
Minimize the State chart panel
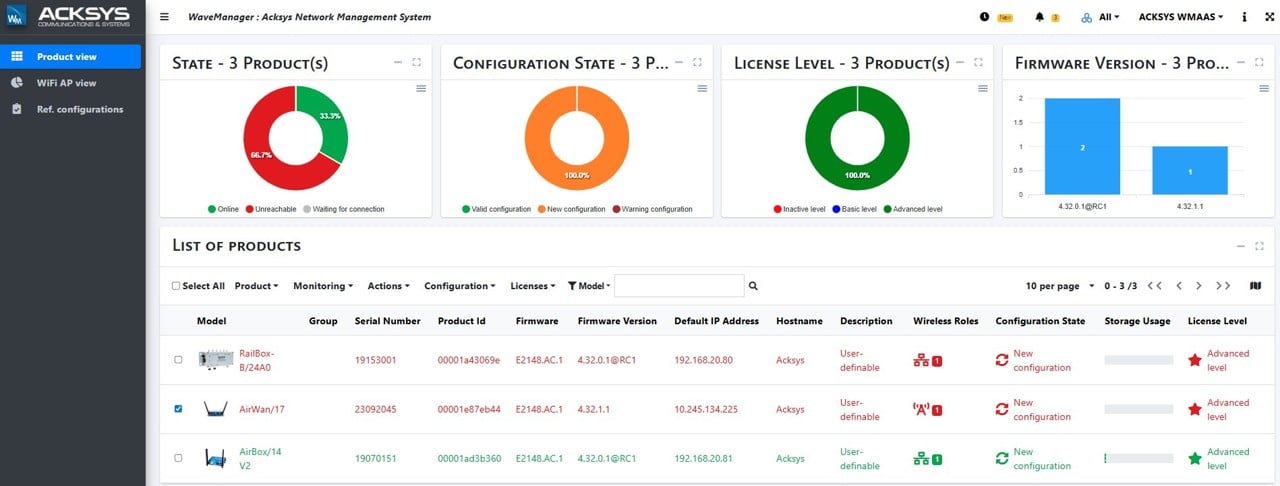[398, 62]
